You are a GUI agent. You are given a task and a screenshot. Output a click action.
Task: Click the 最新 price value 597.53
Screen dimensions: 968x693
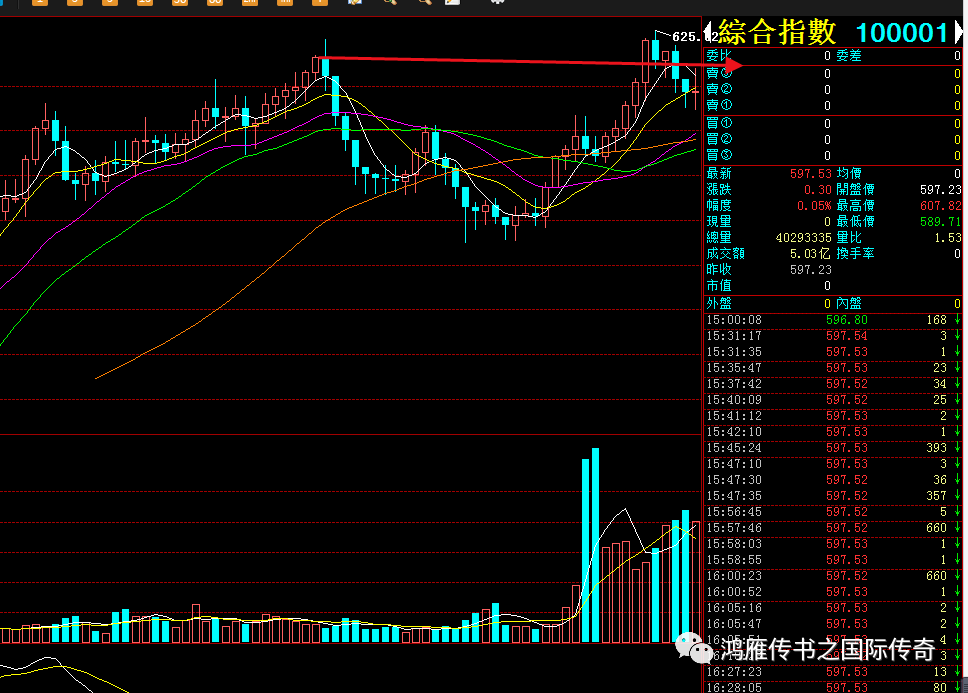(x=811, y=173)
